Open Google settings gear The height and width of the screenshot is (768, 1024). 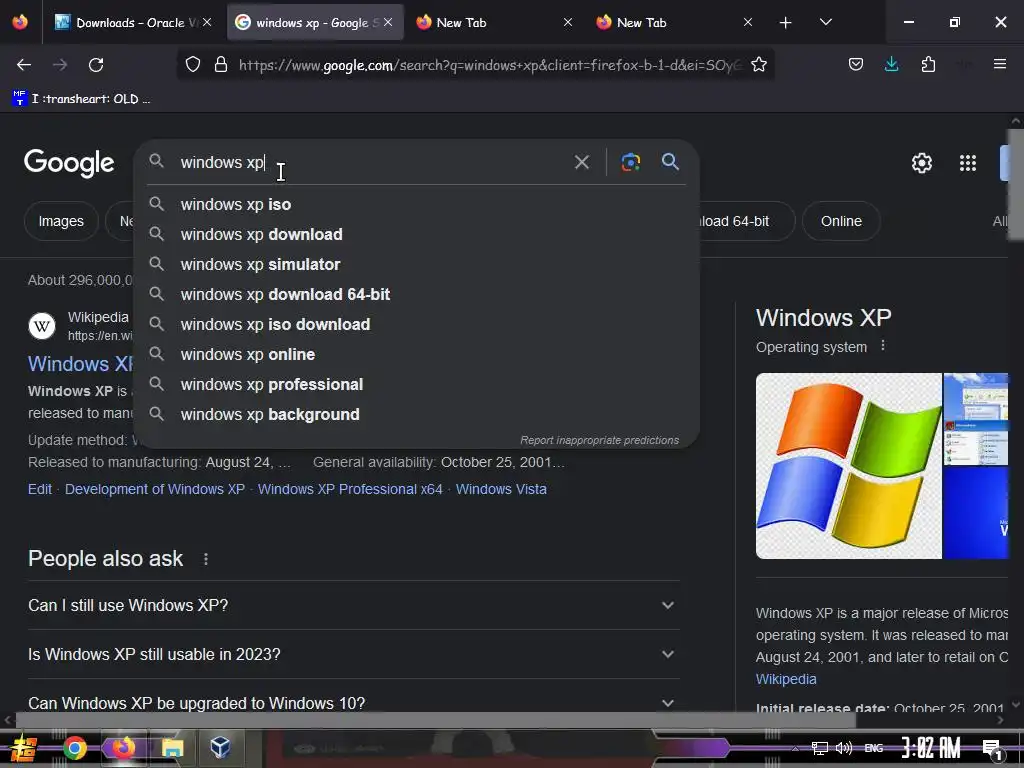(921, 163)
